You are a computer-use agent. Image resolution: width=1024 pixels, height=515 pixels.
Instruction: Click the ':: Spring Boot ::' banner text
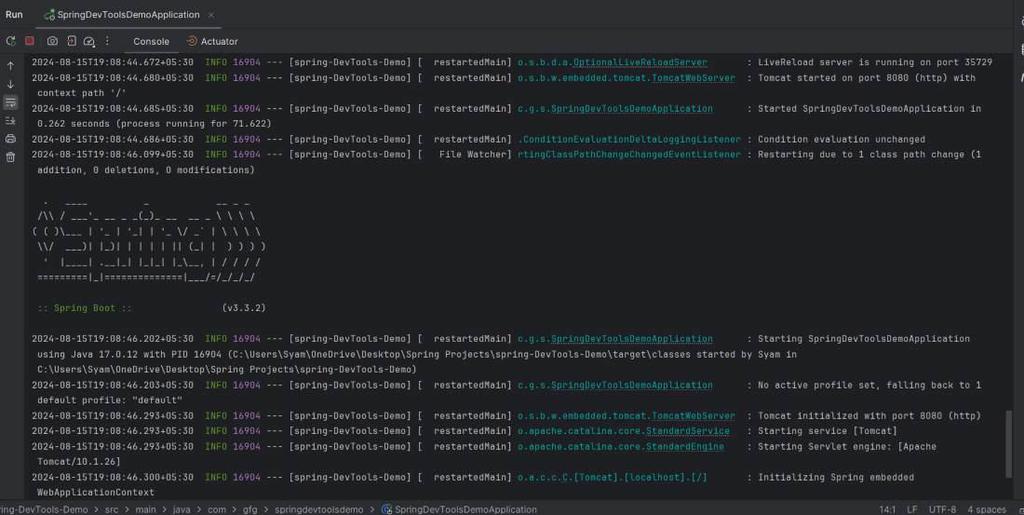click(84, 308)
